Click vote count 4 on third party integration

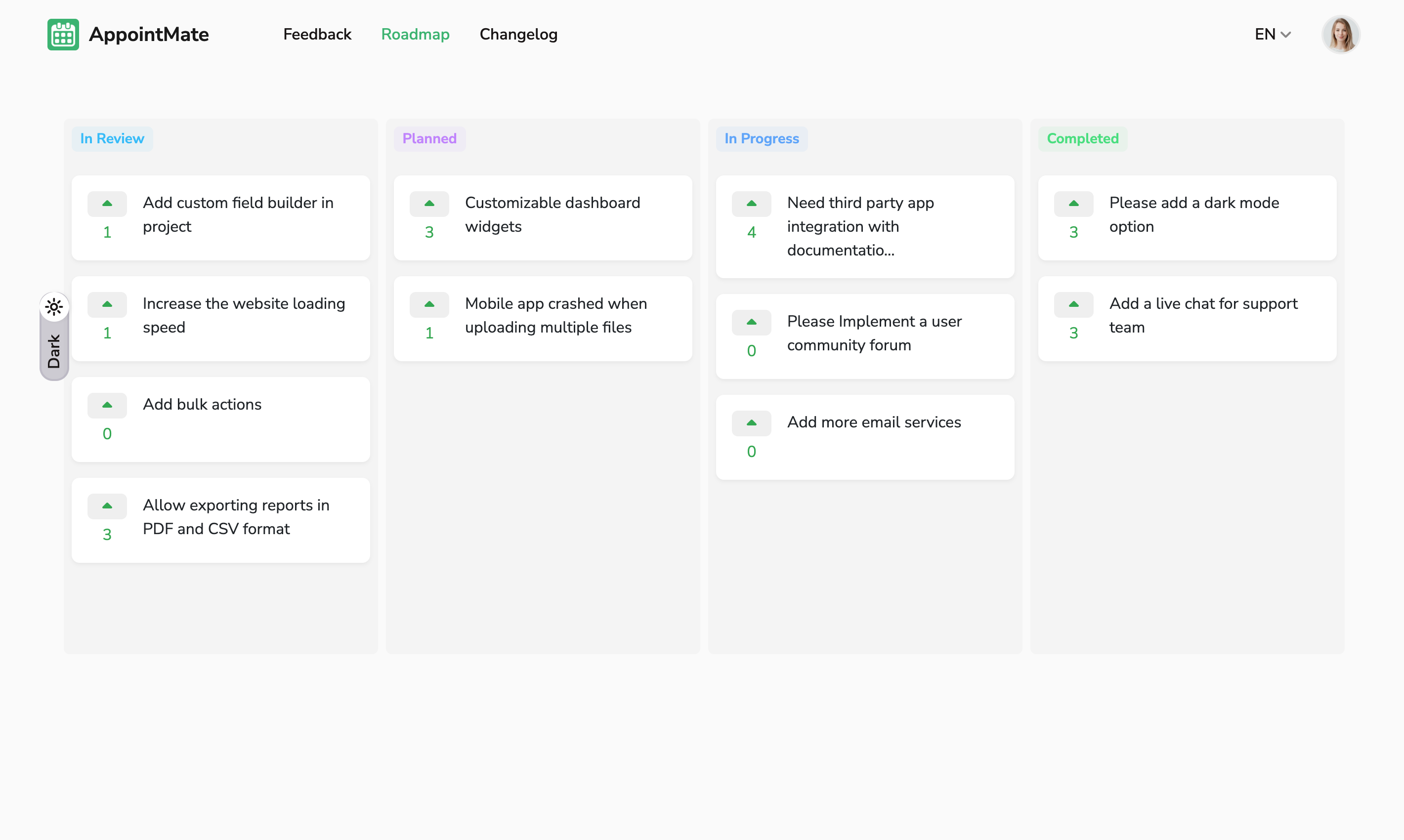pyautogui.click(x=751, y=232)
